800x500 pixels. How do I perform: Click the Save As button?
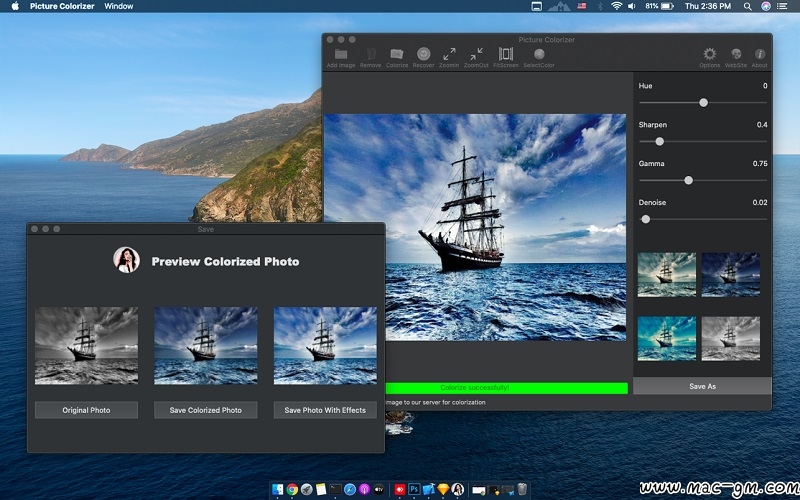pos(702,386)
